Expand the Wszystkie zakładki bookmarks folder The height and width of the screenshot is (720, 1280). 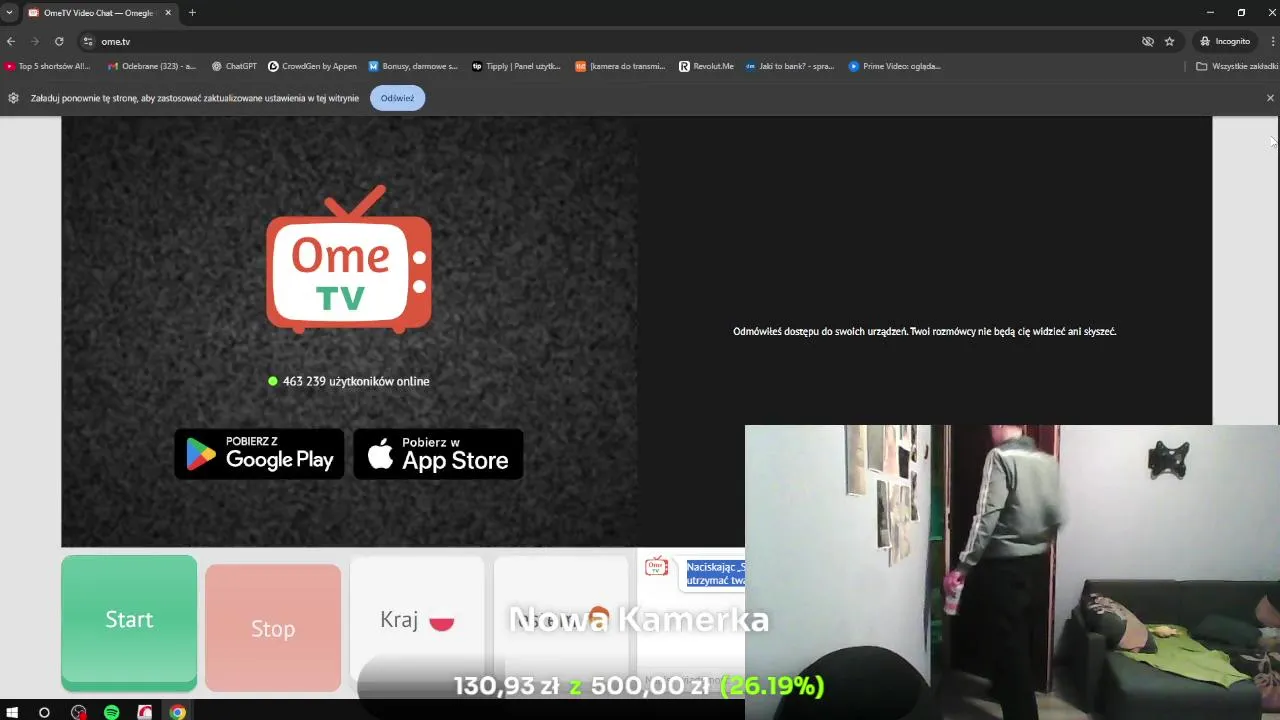point(1237,66)
